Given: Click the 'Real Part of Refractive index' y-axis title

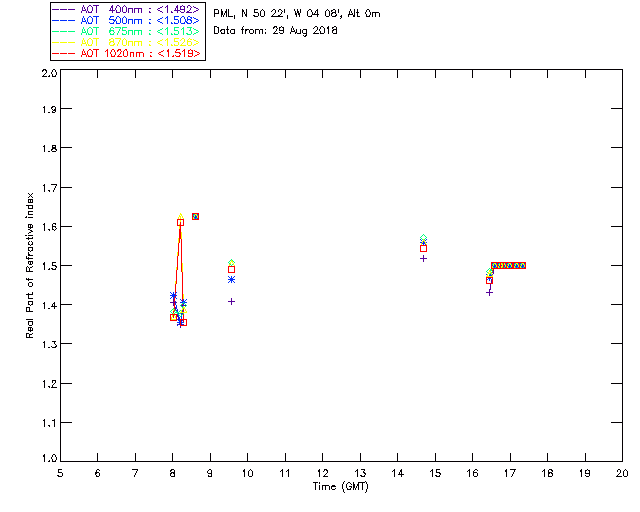Looking at the screenshot, I should point(29,265).
